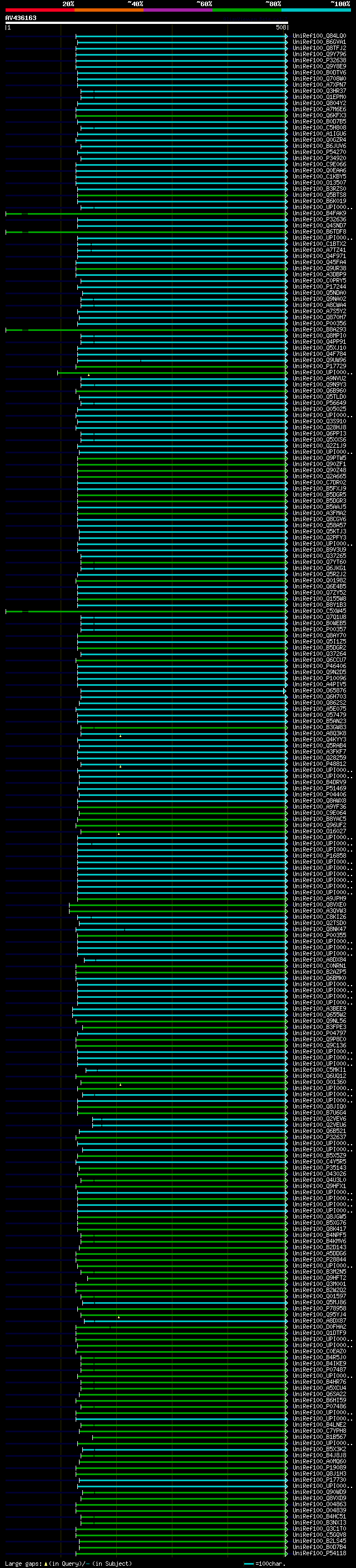Select hit label UniRef100_P16858
The height and width of the screenshot is (1568, 356).
coord(319,856)
